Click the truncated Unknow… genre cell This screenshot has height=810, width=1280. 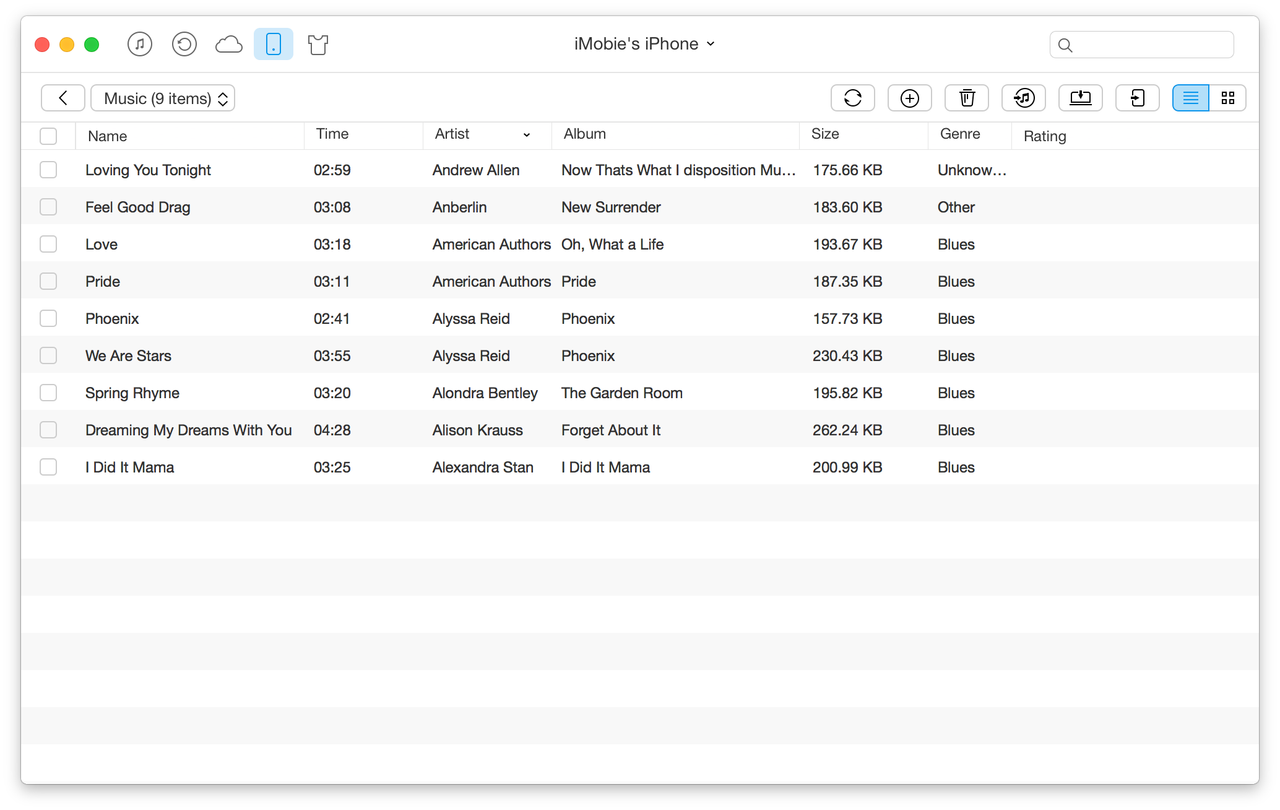click(x=972, y=170)
